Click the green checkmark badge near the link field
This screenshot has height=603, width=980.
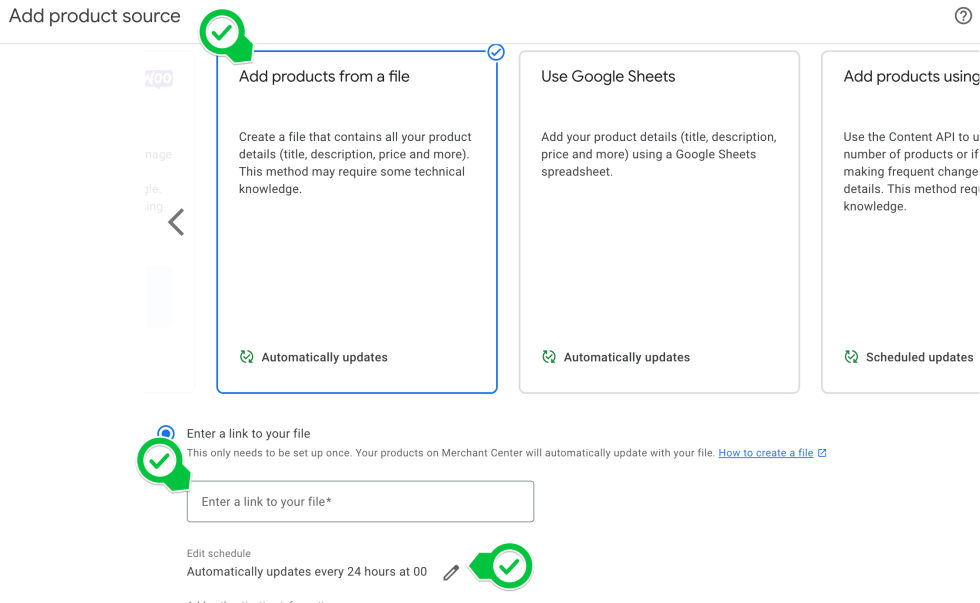[x=160, y=462]
